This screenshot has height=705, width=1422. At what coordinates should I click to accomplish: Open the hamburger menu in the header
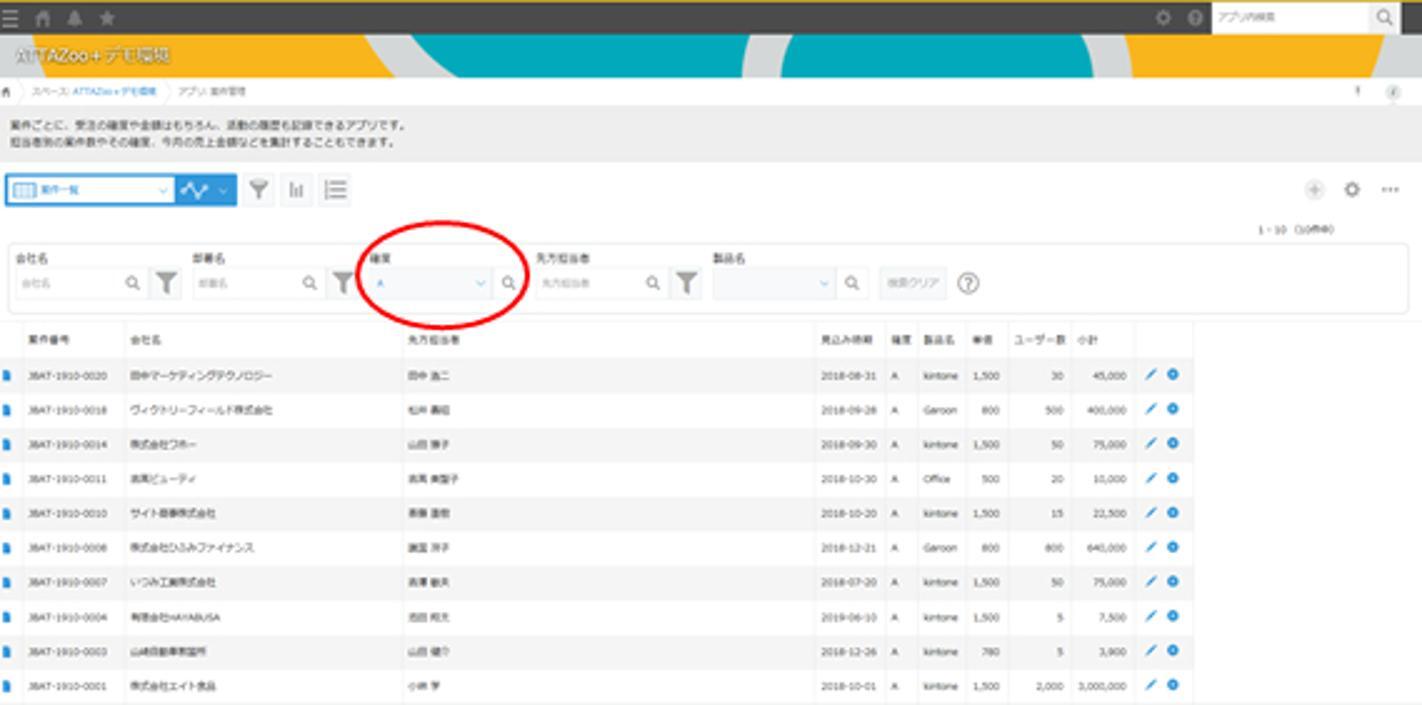10,18
